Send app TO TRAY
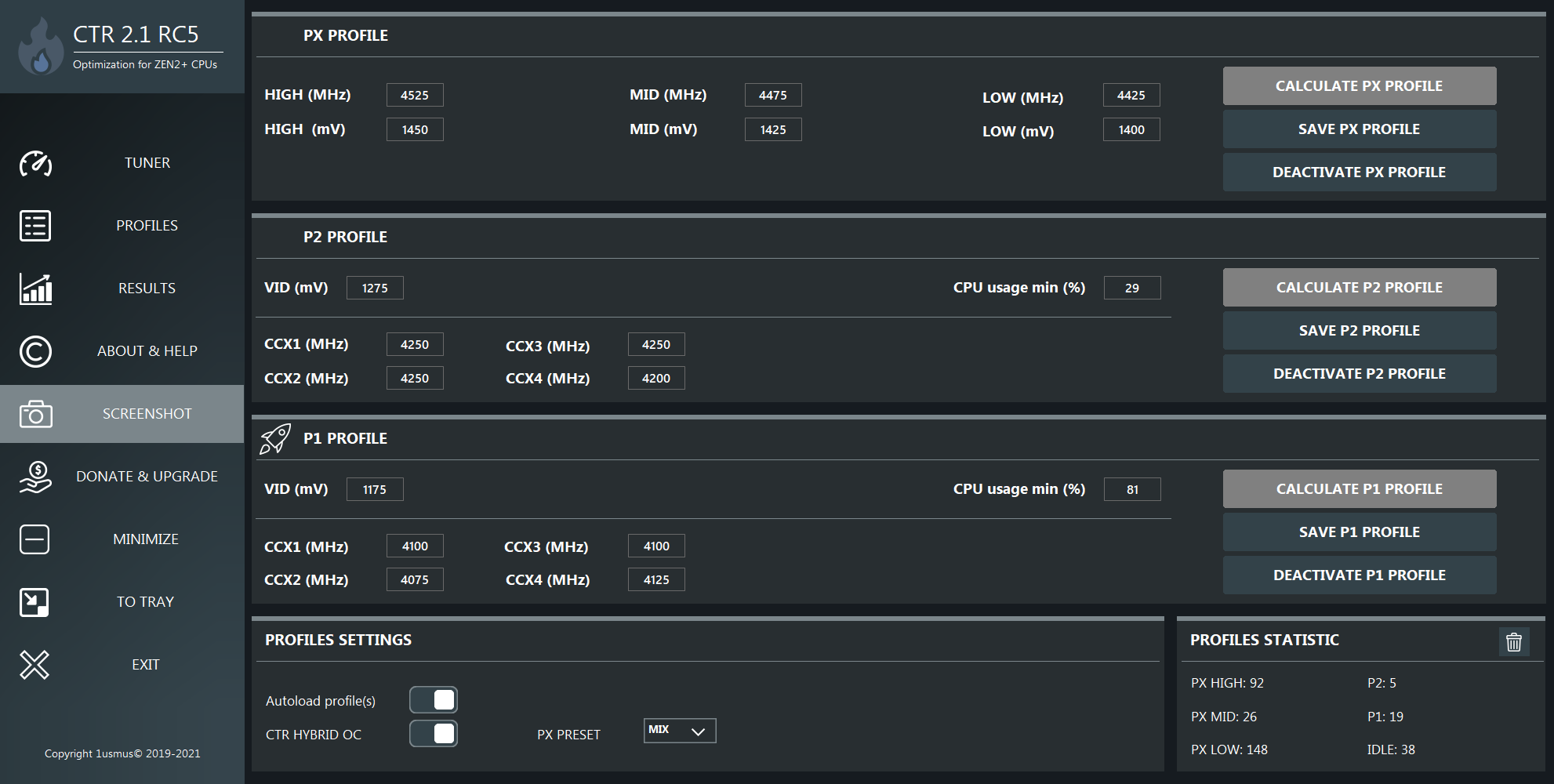This screenshot has height=784, width=1554. click(x=146, y=602)
